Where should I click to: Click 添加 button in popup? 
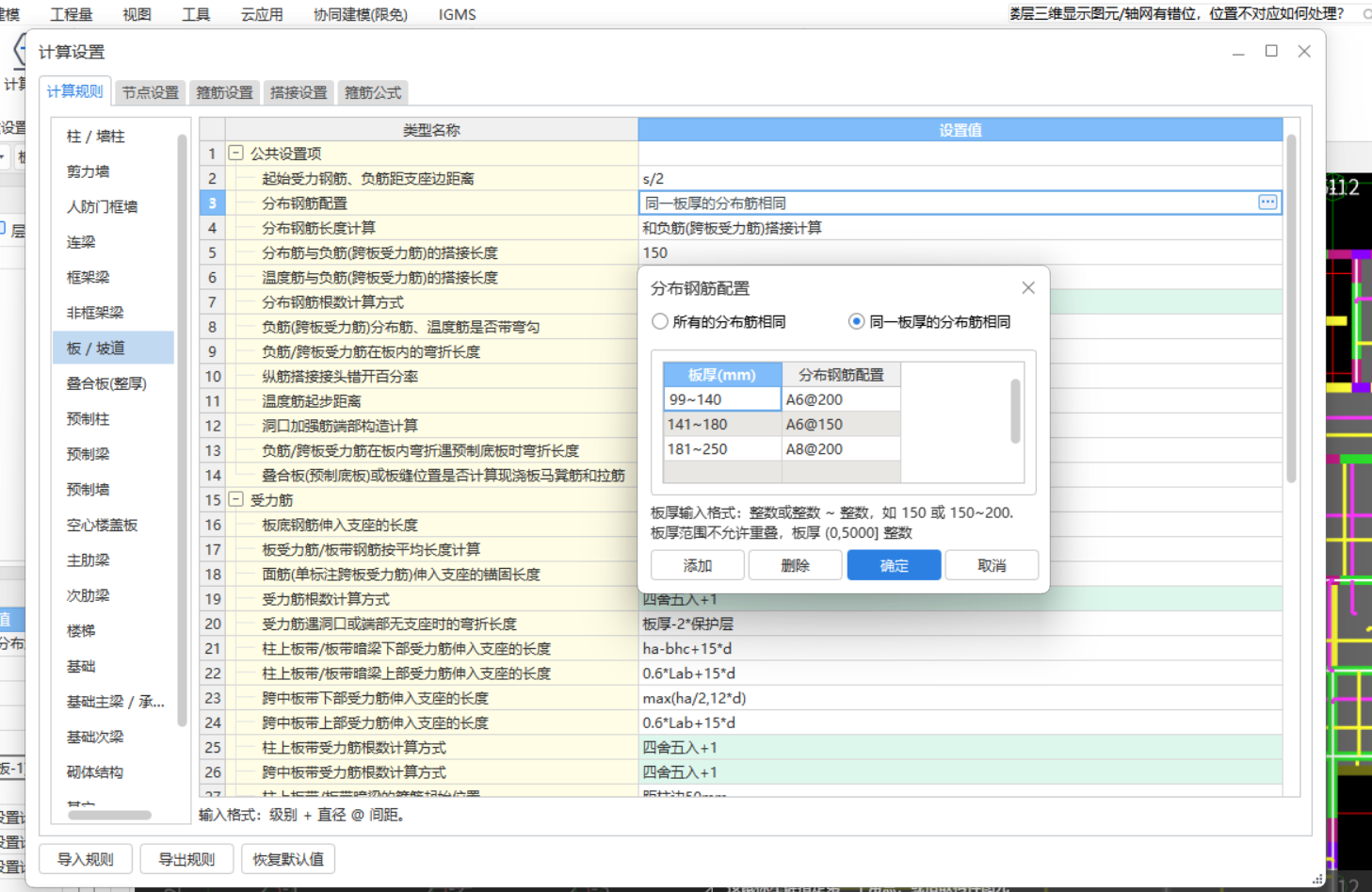click(x=698, y=565)
